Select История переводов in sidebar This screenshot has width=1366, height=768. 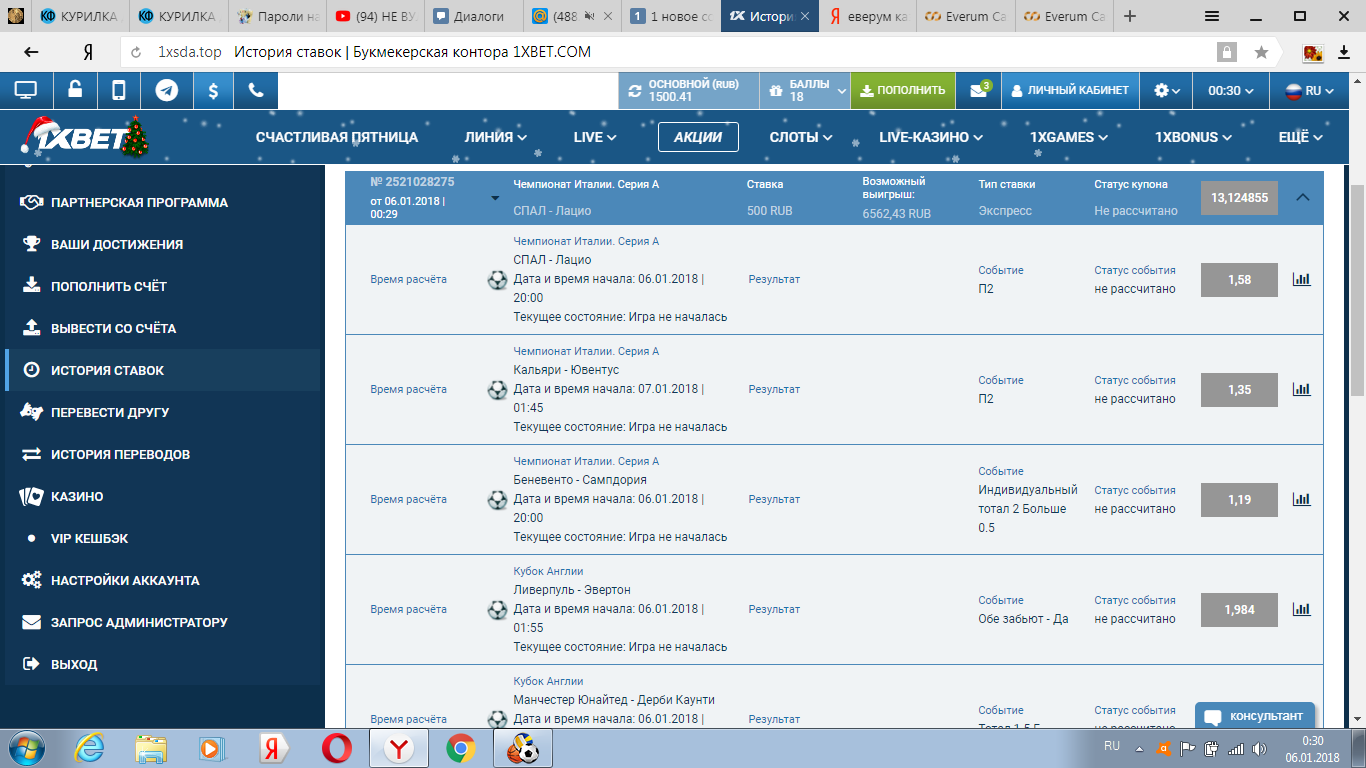coord(120,454)
